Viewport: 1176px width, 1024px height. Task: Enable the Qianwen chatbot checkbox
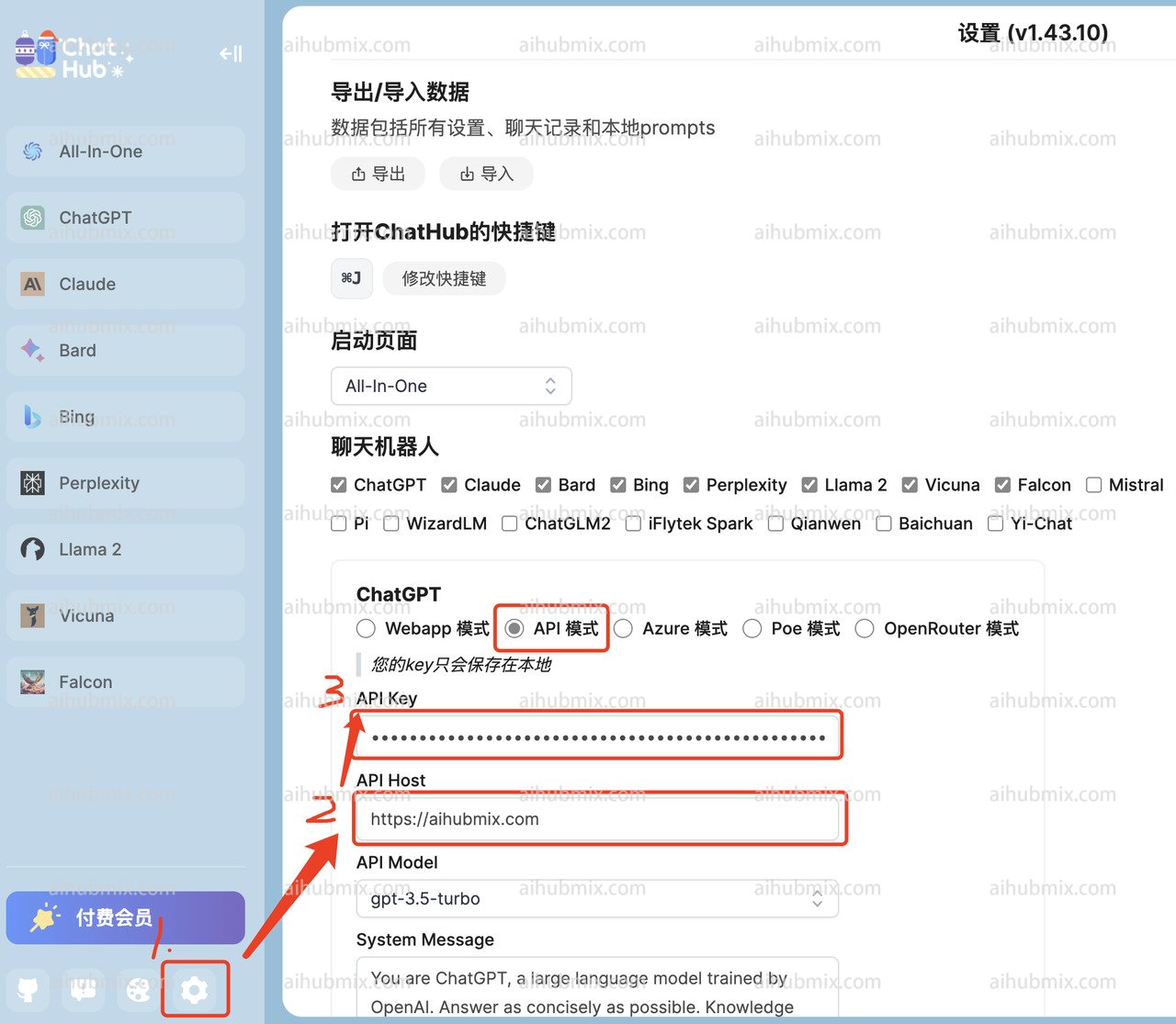coord(775,523)
